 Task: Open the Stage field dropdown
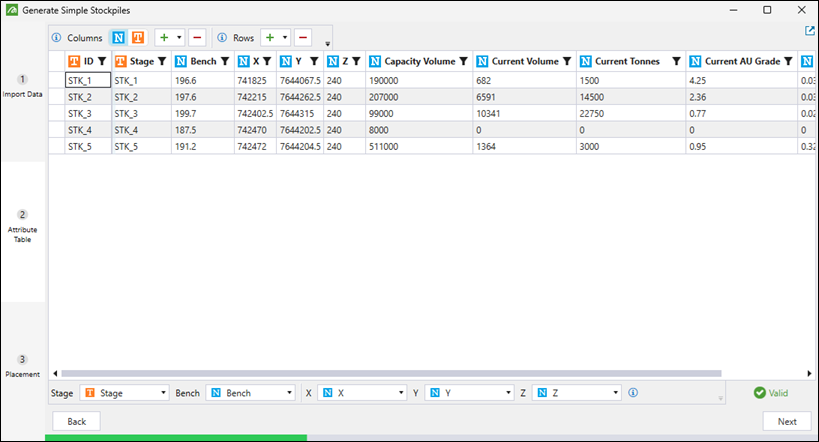[x=124, y=393]
